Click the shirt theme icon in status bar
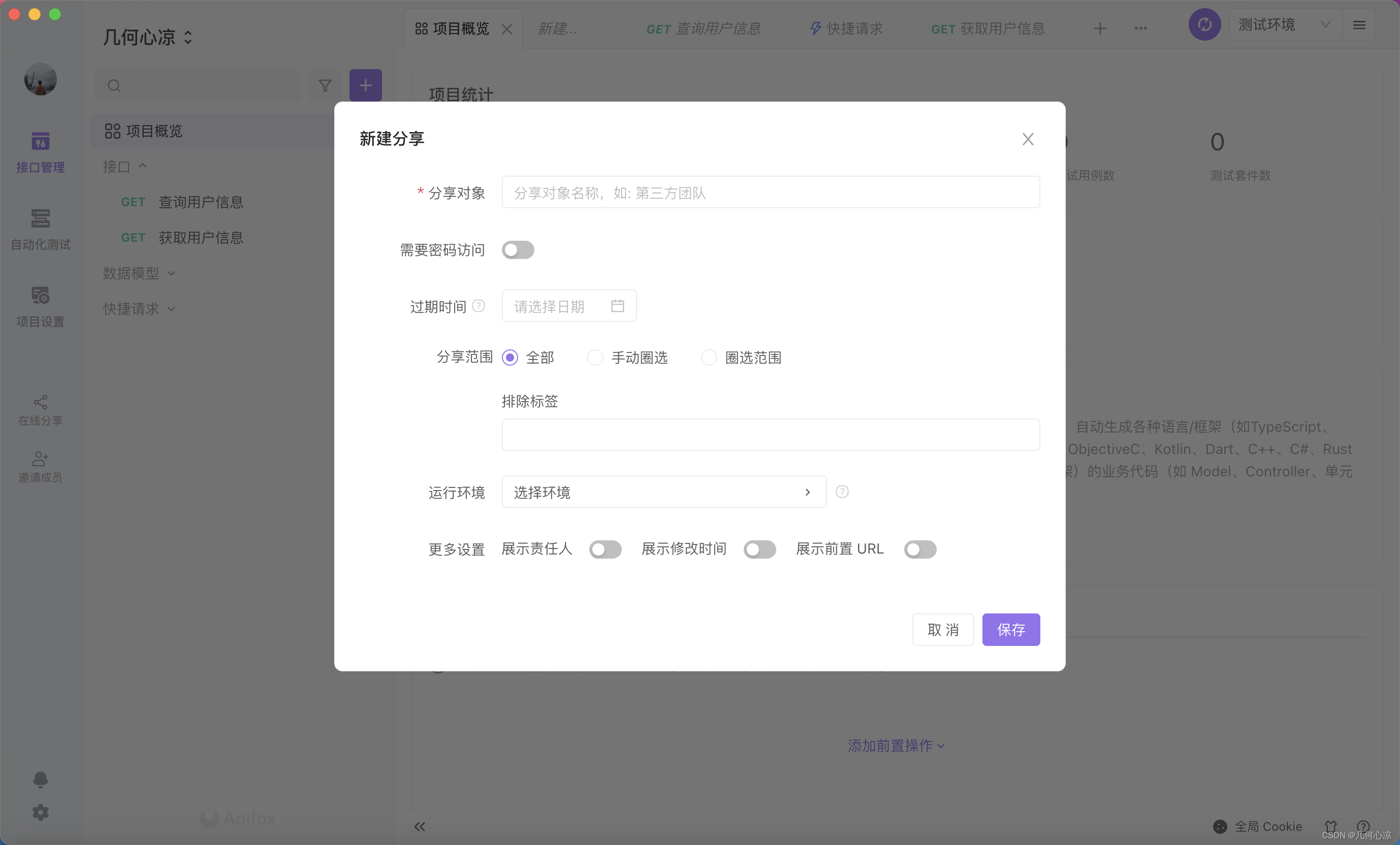Viewport: 1400px width, 845px height. click(1331, 826)
